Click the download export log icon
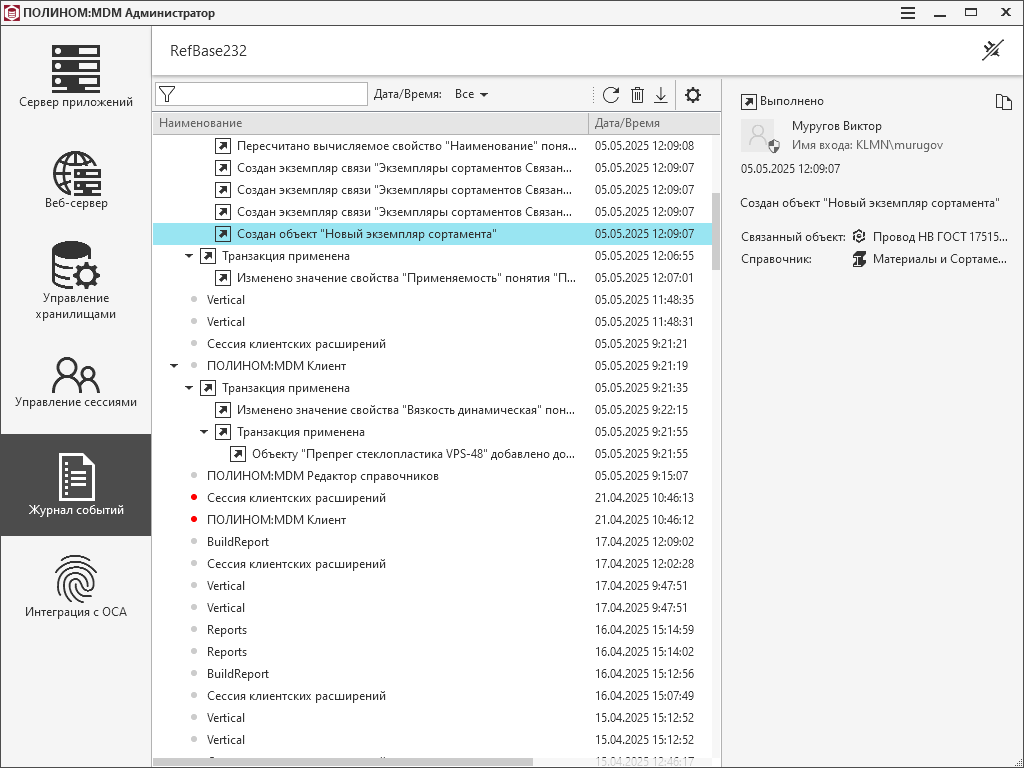 [661, 95]
